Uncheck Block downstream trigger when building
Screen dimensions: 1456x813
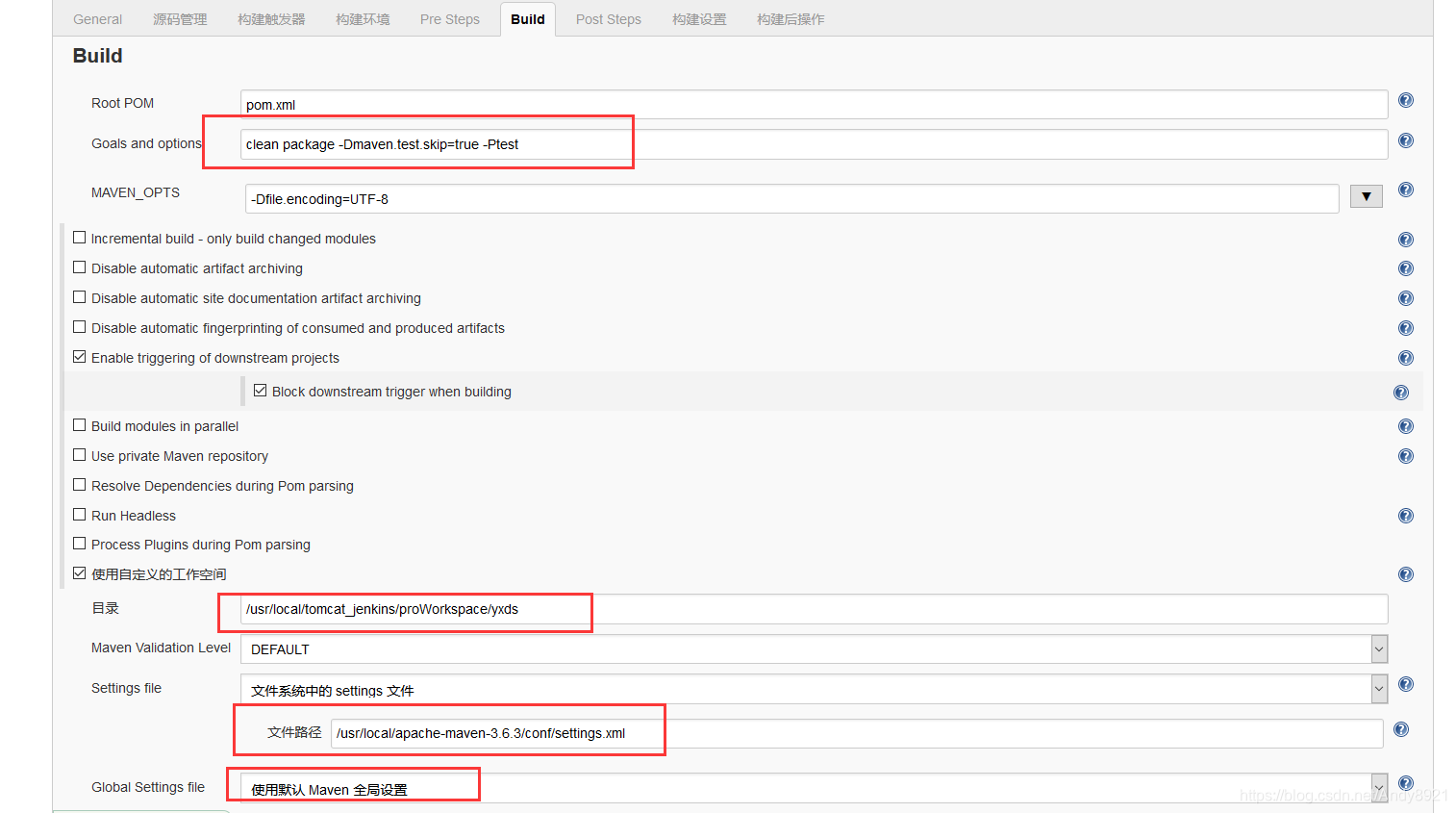(x=261, y=391)
